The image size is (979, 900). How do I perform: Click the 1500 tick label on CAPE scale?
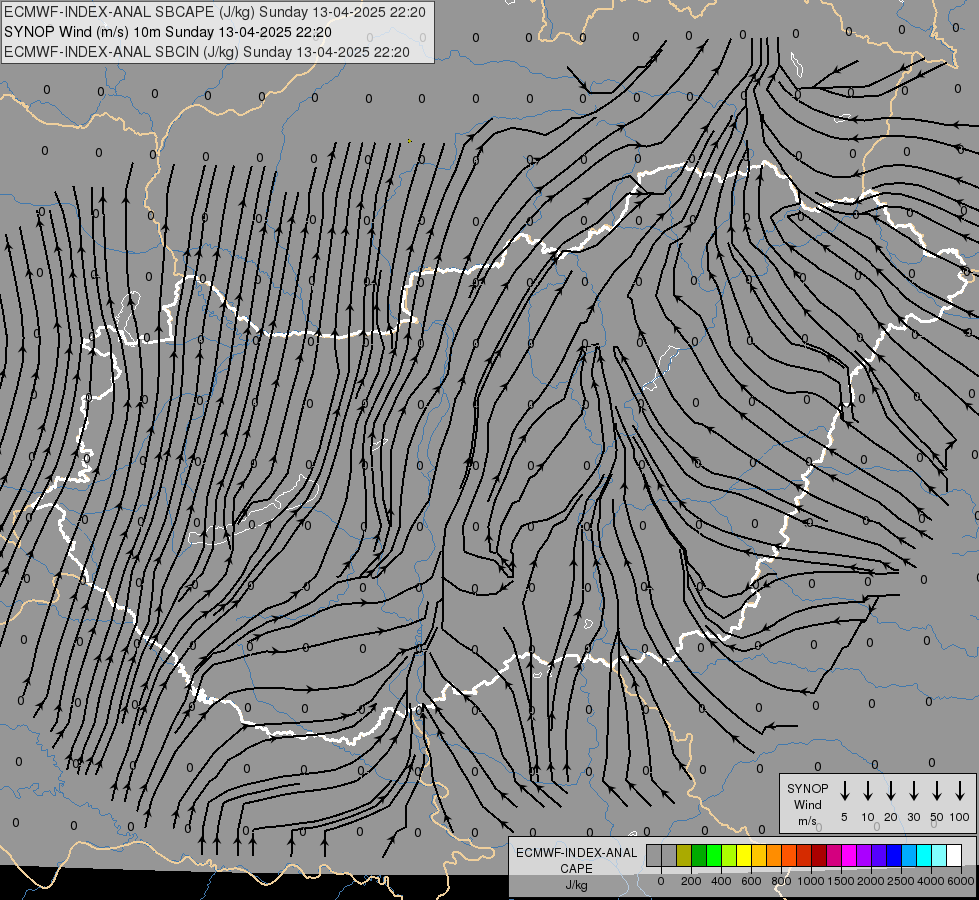[x=841, y=881]
